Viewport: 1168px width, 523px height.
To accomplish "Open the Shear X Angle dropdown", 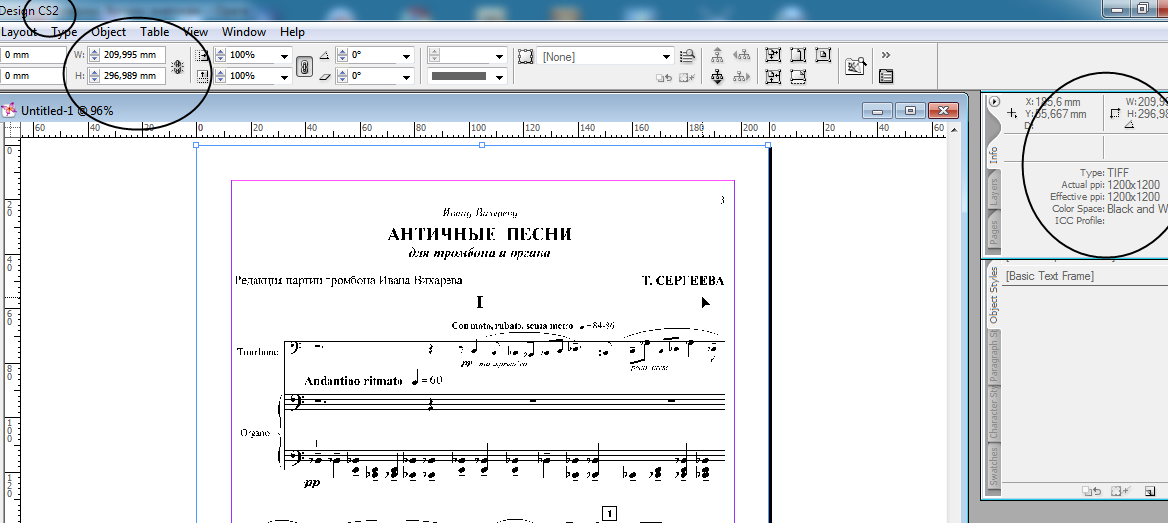I will 407,77.
